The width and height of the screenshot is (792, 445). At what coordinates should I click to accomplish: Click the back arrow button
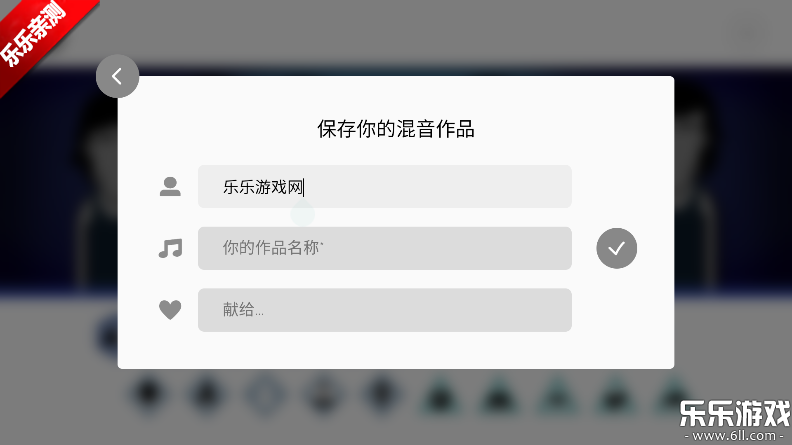click(117, 76)
